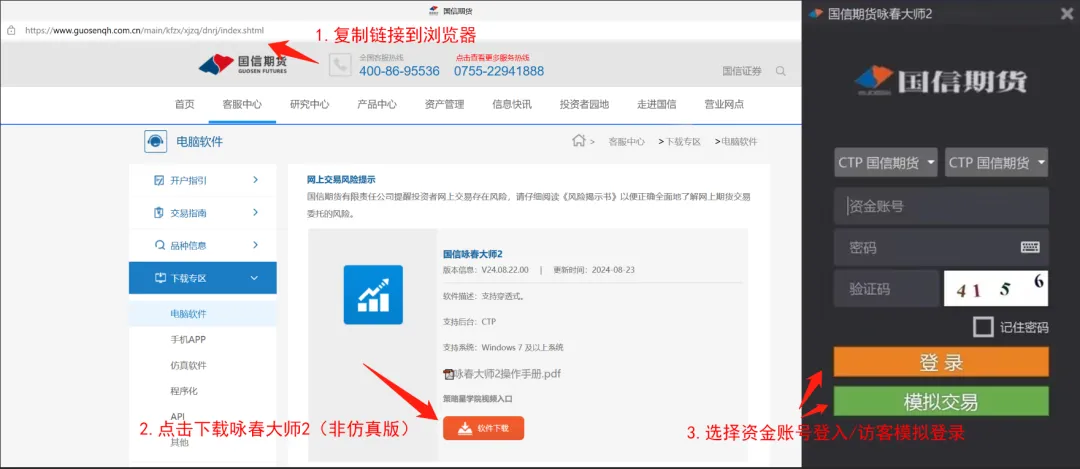Open the second CTP 国信期货 dropdown
The image size is (1080, 469).
[997, 163]
